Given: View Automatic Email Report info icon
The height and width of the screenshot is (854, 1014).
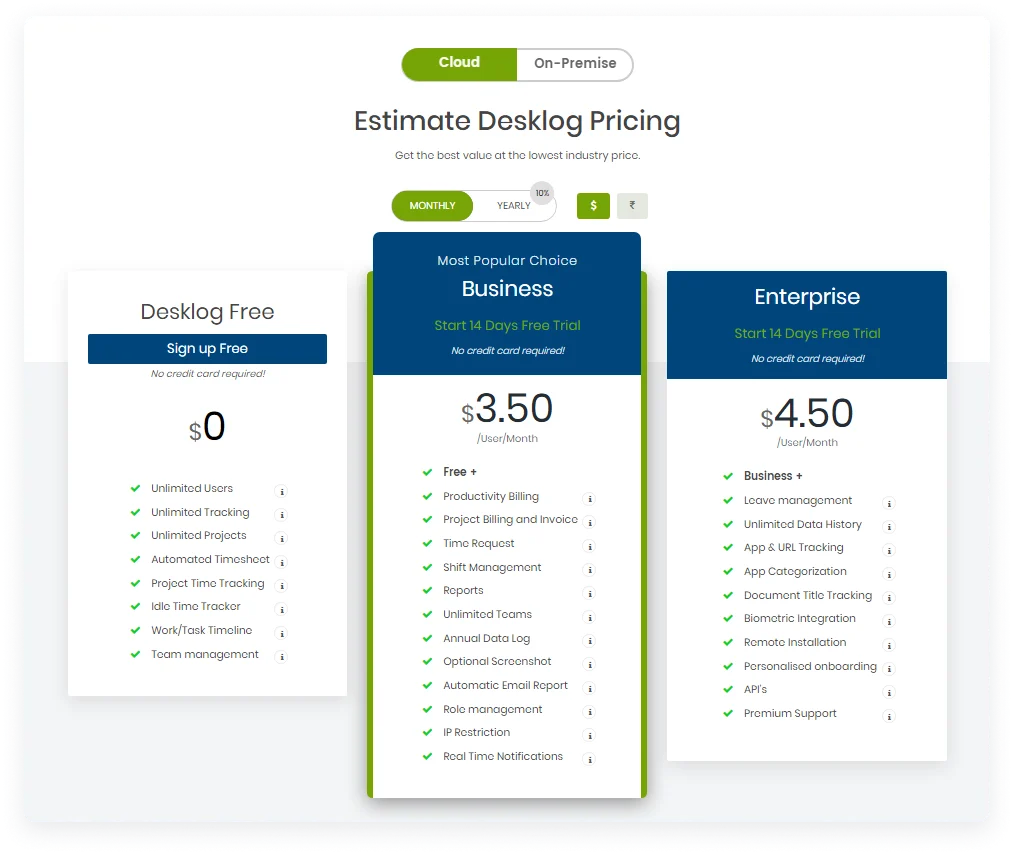Looking at the screenshot, I should click(x=589, y=689).
